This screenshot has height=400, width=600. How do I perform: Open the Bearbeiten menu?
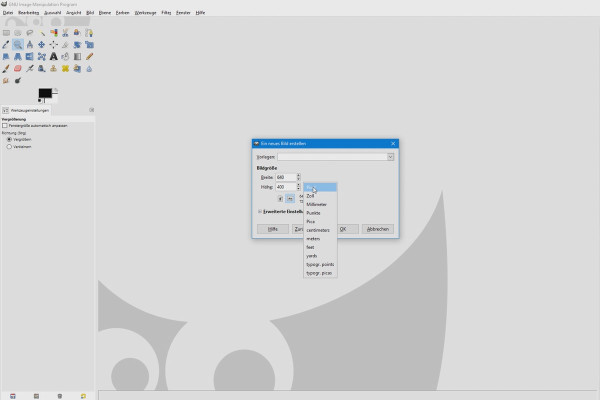[28, 13]
